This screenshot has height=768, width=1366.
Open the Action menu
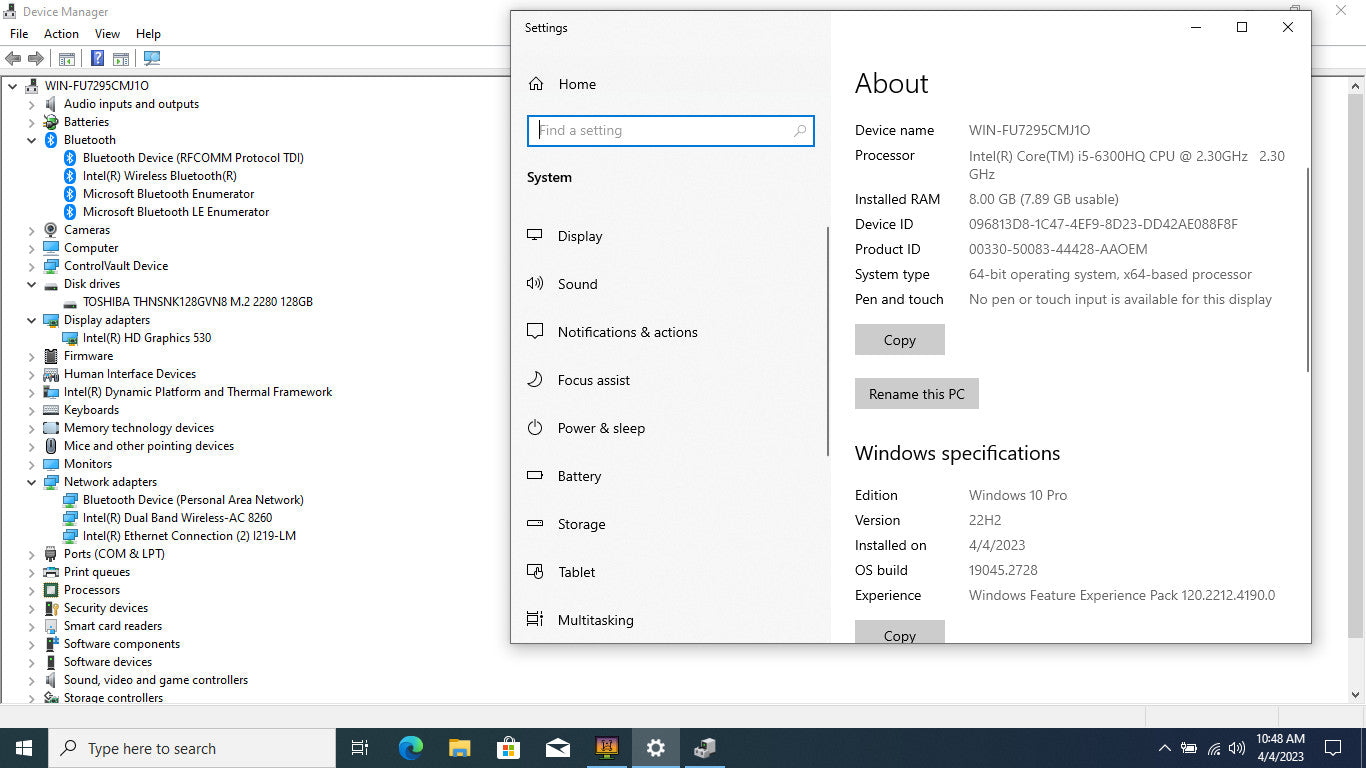tap(61, 34)
